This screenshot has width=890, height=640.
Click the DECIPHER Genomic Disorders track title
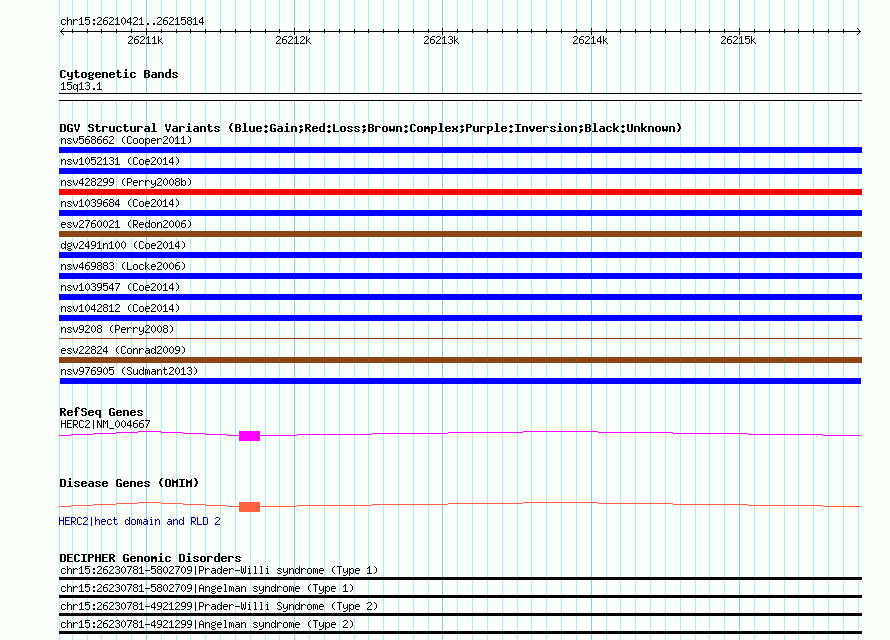(150, 558)
